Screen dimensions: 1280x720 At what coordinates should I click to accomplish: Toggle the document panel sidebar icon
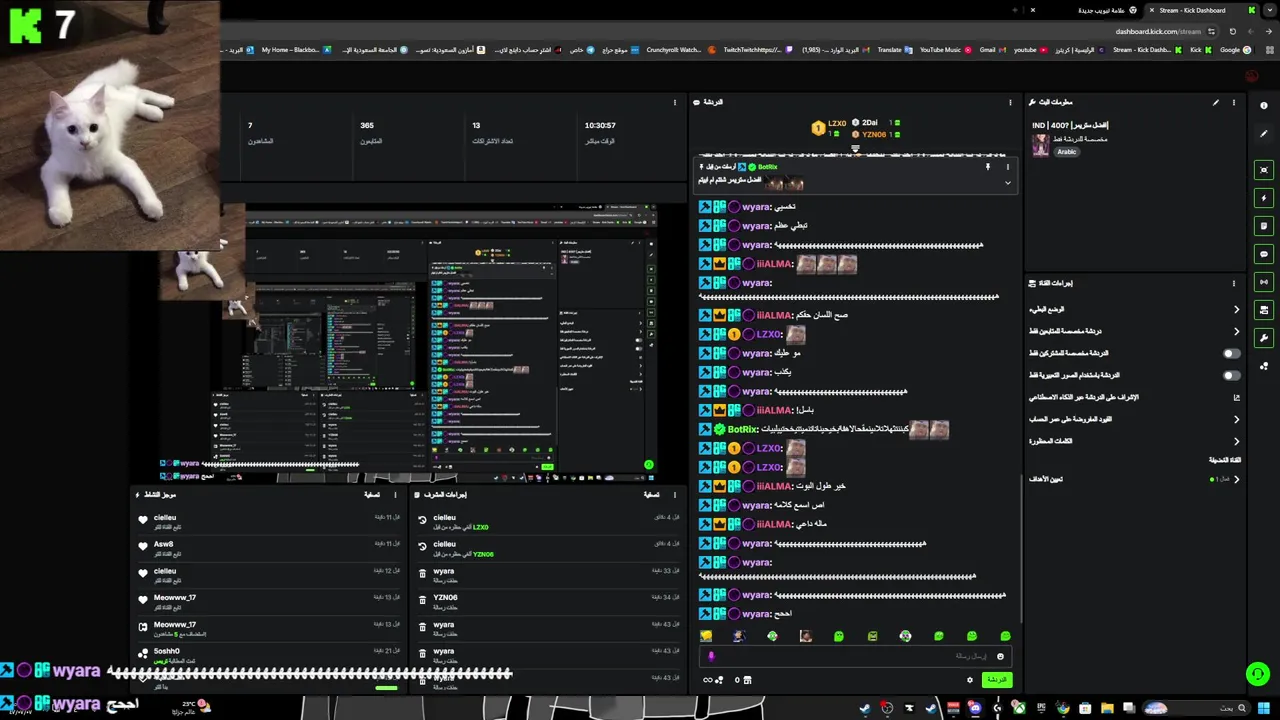1264,226
